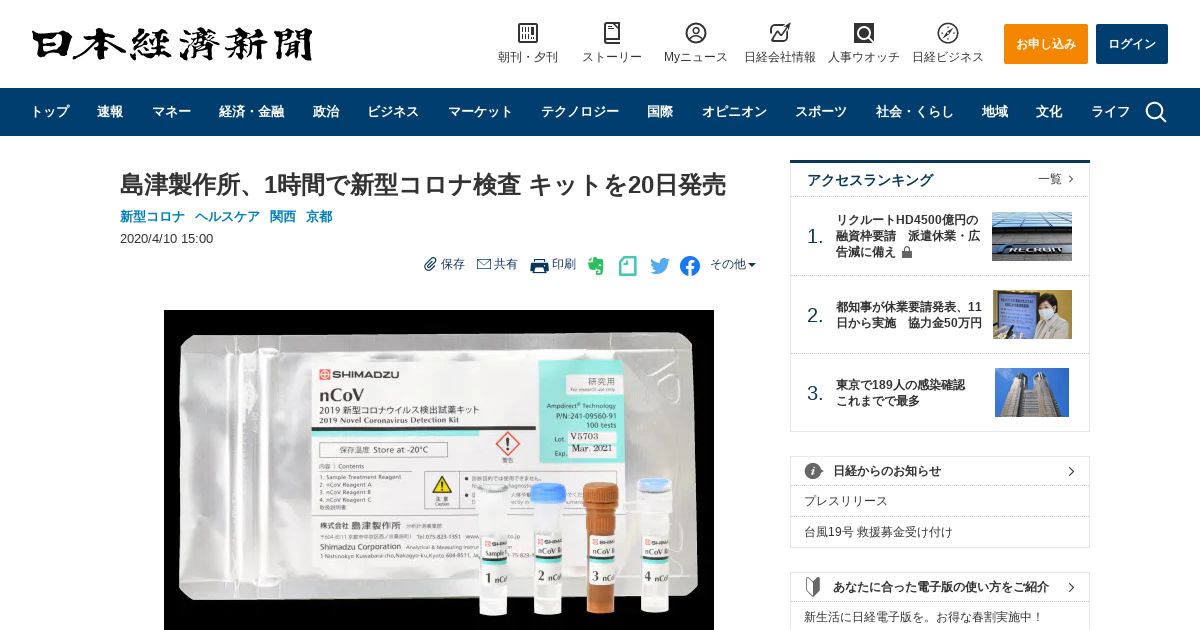Image resolution: width=1200 pixels, height=630 pixels.
Task: Open 新生活に日経電子版を link
Action: [x=923, y=617]
